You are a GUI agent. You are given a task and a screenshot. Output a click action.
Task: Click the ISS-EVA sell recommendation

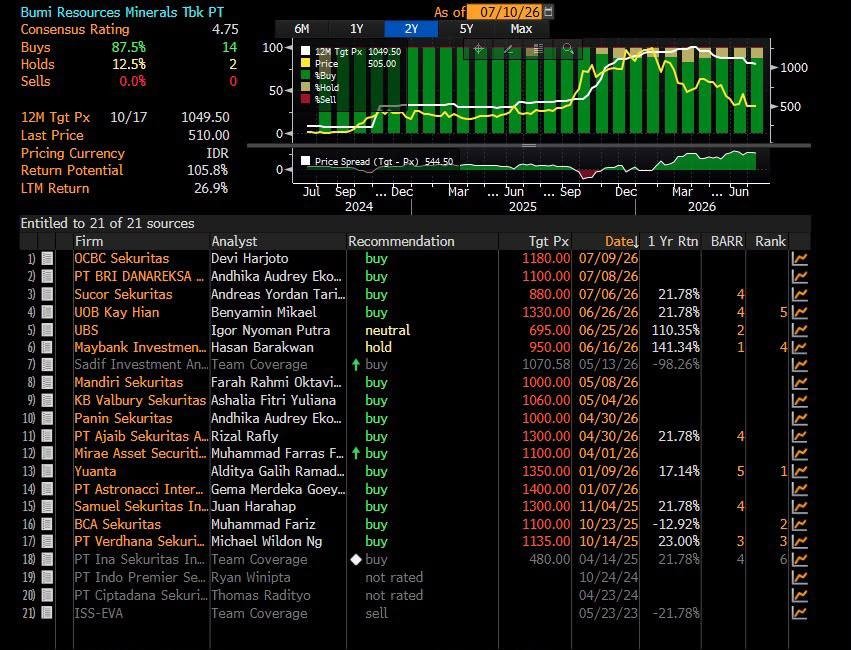[377, 613]
